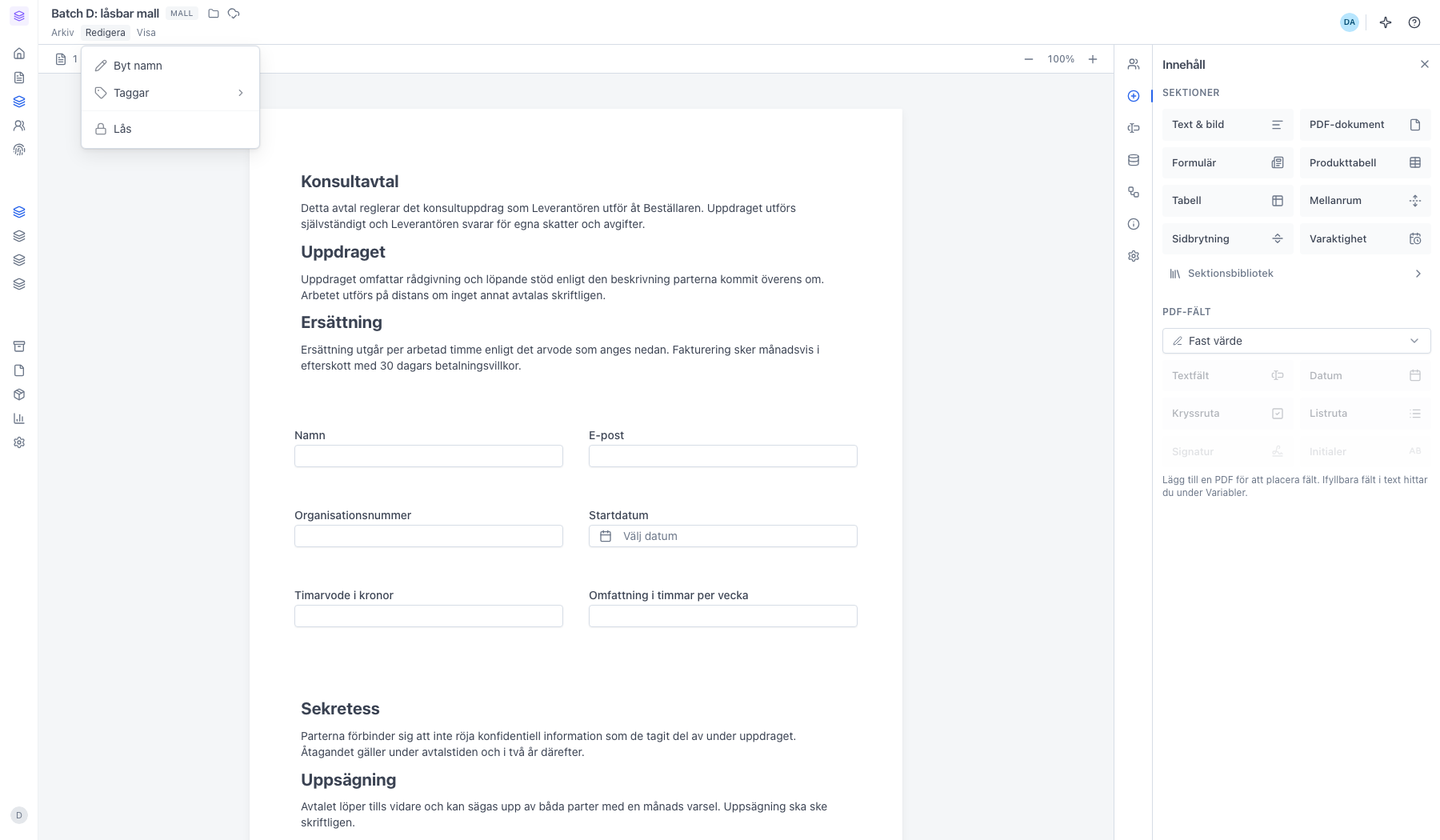Open the gear icon in right rail
Viewport: 1440px width, 840px height.
point(1134,256)
